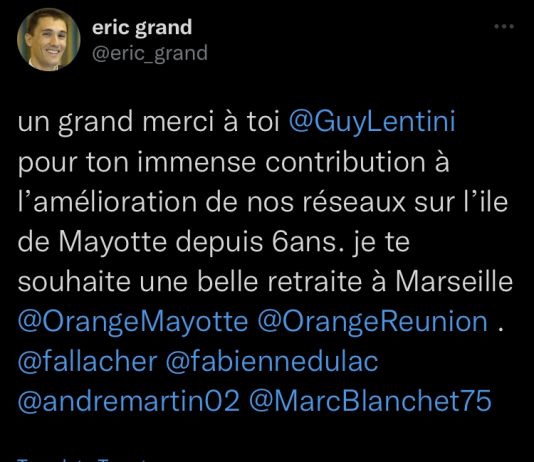Click the phrase "un grand merci"

pyautogui.click(x=116, y=122)
